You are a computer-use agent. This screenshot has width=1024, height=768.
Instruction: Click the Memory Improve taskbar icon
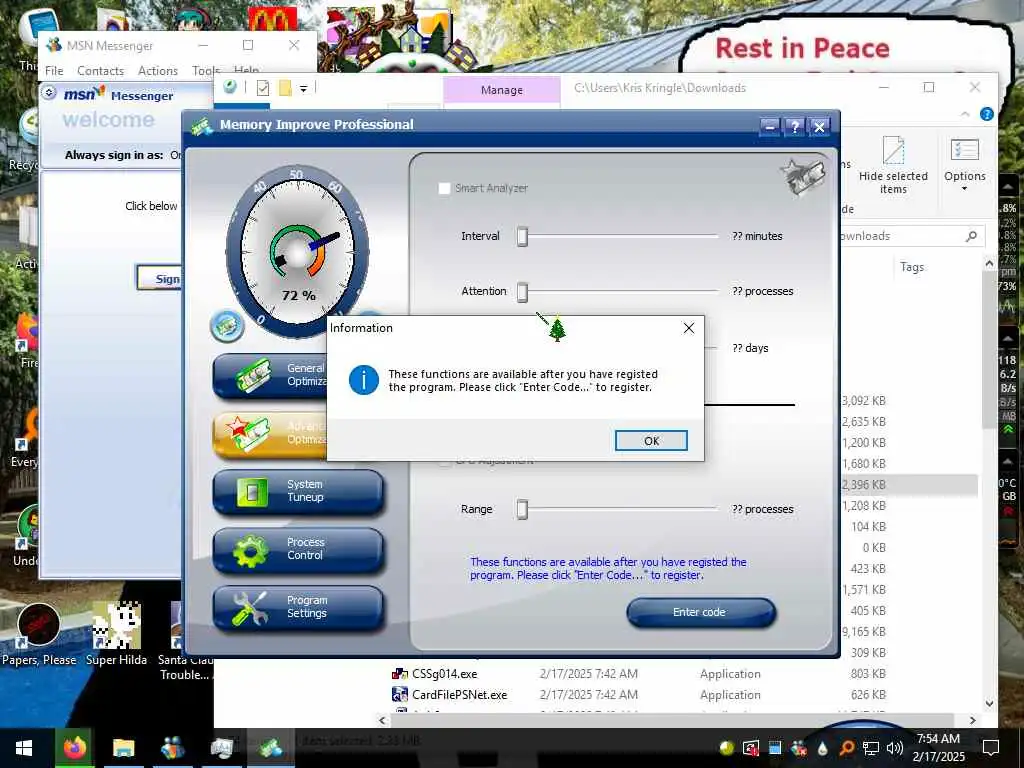pyautogui.click(x=270, y=748)
